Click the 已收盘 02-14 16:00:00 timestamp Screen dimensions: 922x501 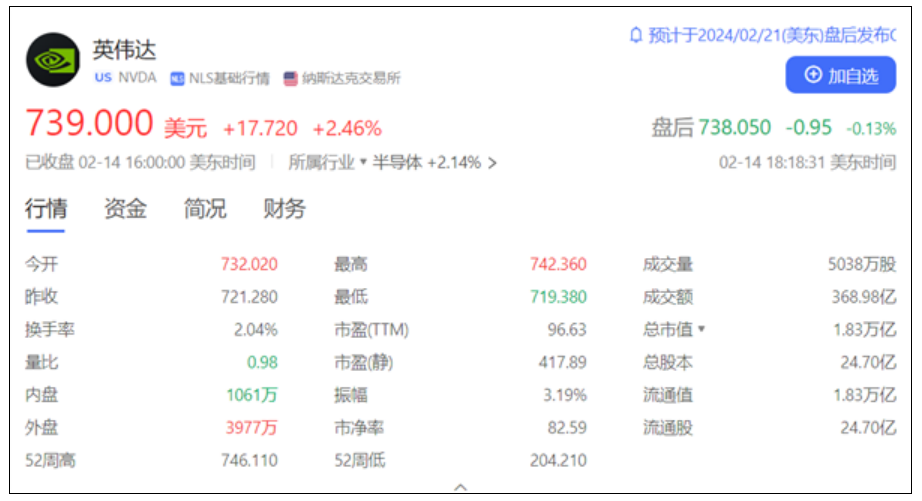click(x=141, y=162)
